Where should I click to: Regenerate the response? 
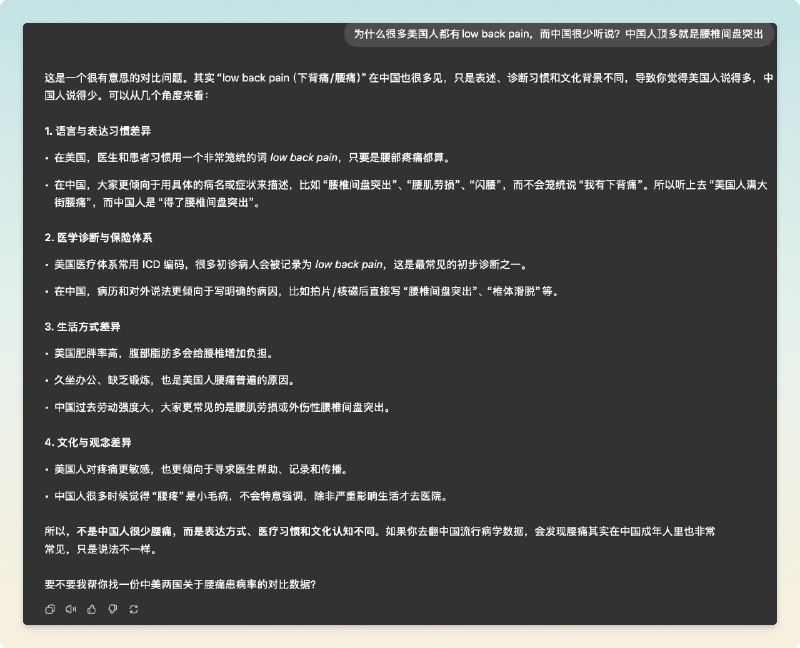(133, 608)
